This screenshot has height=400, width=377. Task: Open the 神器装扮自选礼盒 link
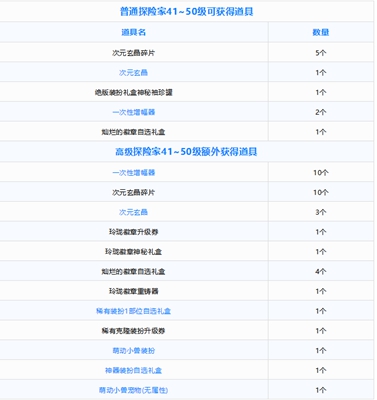coord(133,370)
